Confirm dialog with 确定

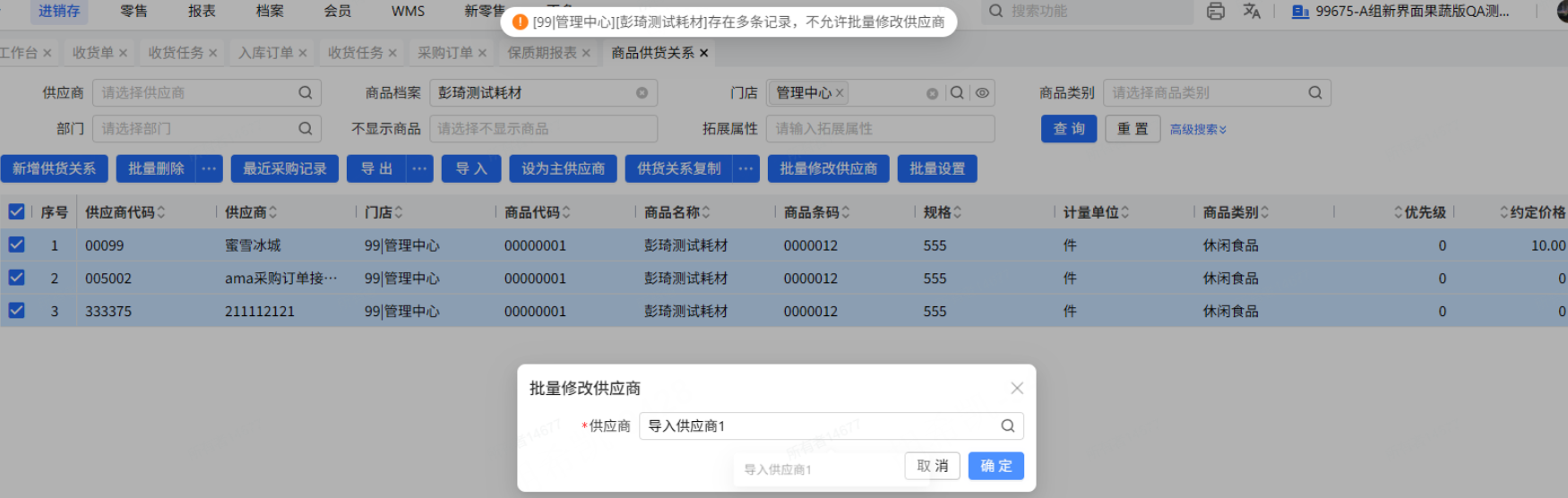coord(995,466)
